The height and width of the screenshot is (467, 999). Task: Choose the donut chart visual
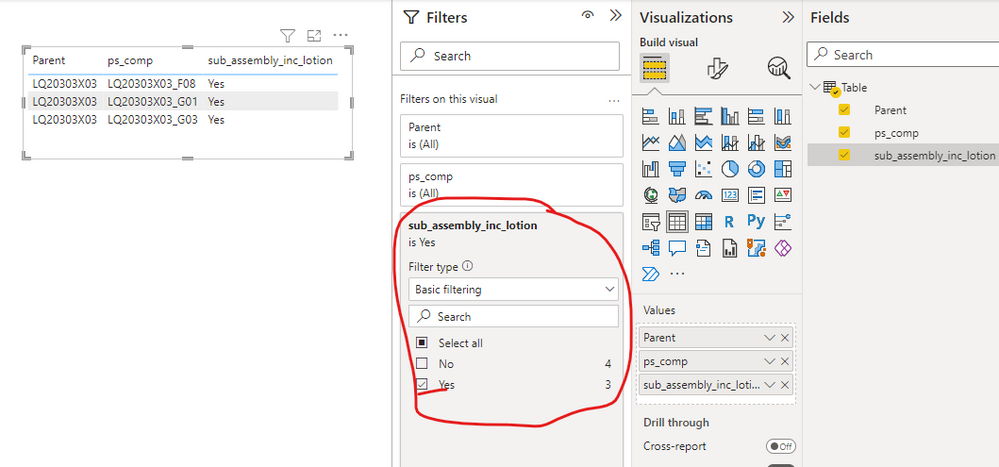tap(756, 169)
